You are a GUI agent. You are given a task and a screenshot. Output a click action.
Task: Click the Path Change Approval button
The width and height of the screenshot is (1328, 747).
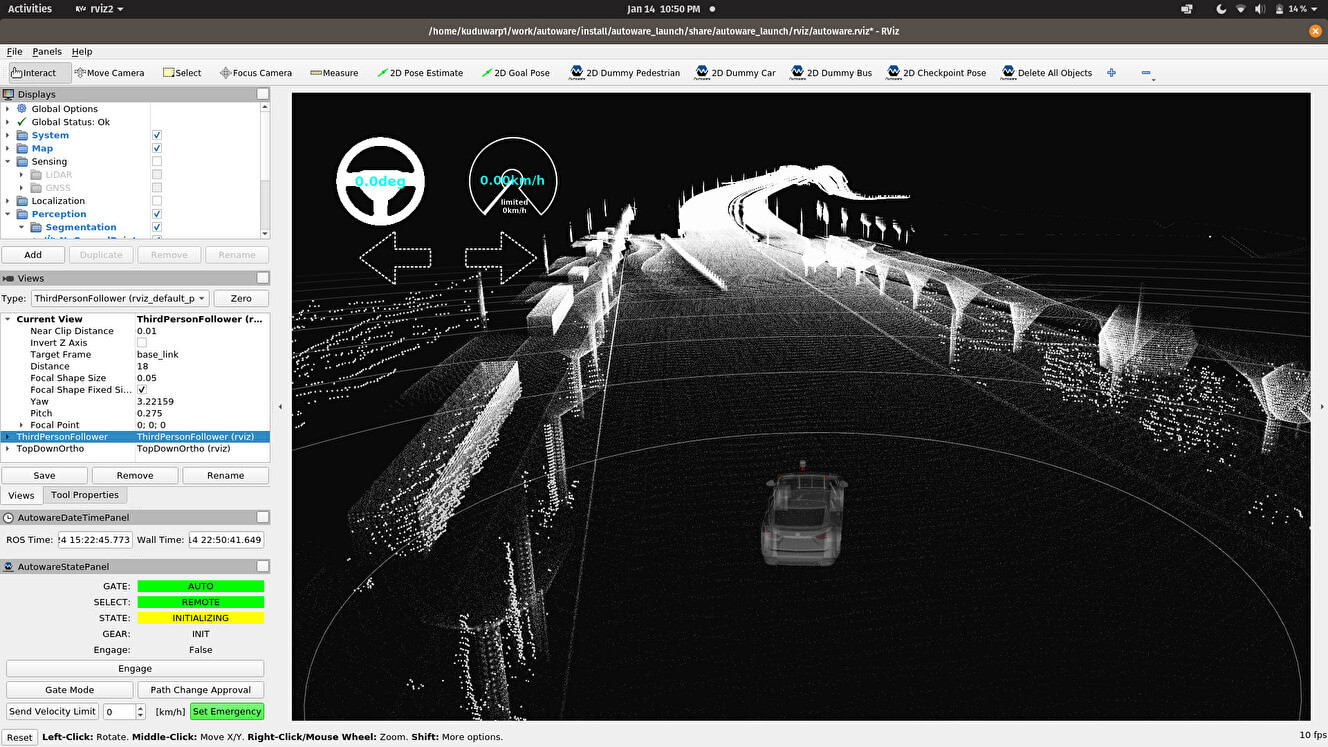click(201, 690)
